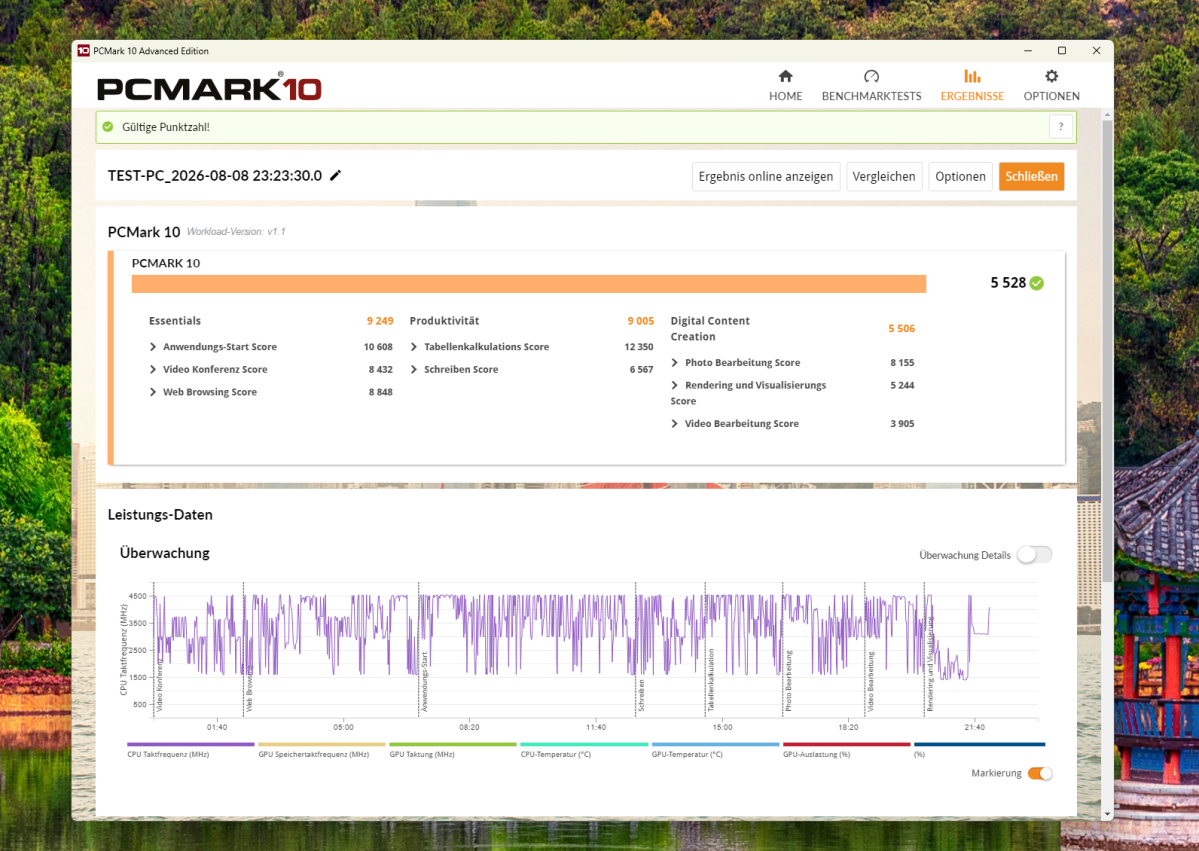Click Digital Content Creation score 5 506

coord(902,329)
